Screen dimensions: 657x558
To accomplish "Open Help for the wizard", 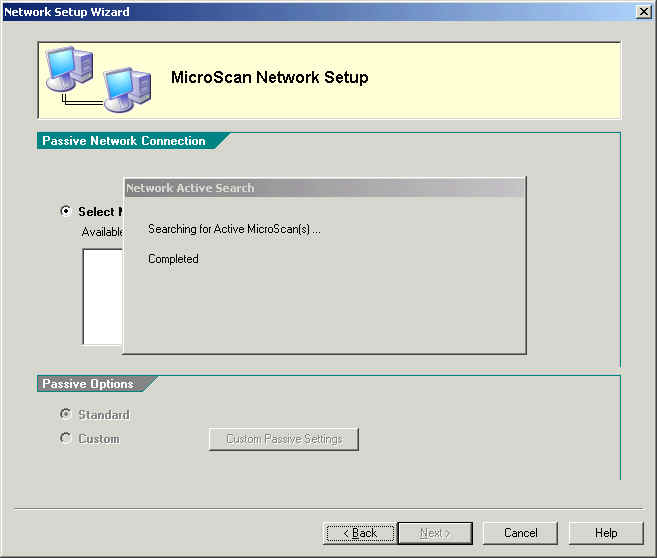I will (x=606, y=533).
